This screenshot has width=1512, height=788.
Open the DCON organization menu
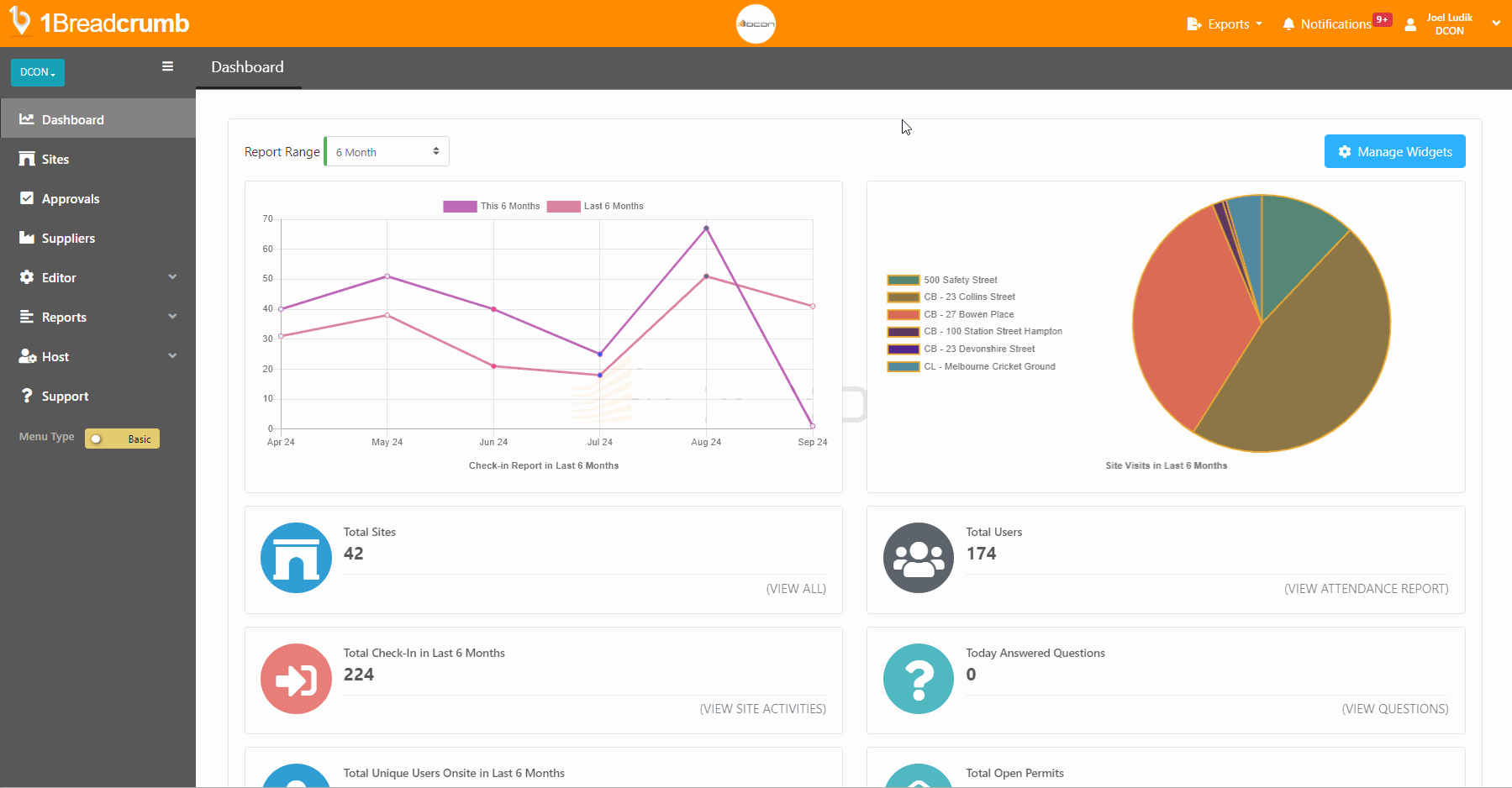click(x=37, y=72)
